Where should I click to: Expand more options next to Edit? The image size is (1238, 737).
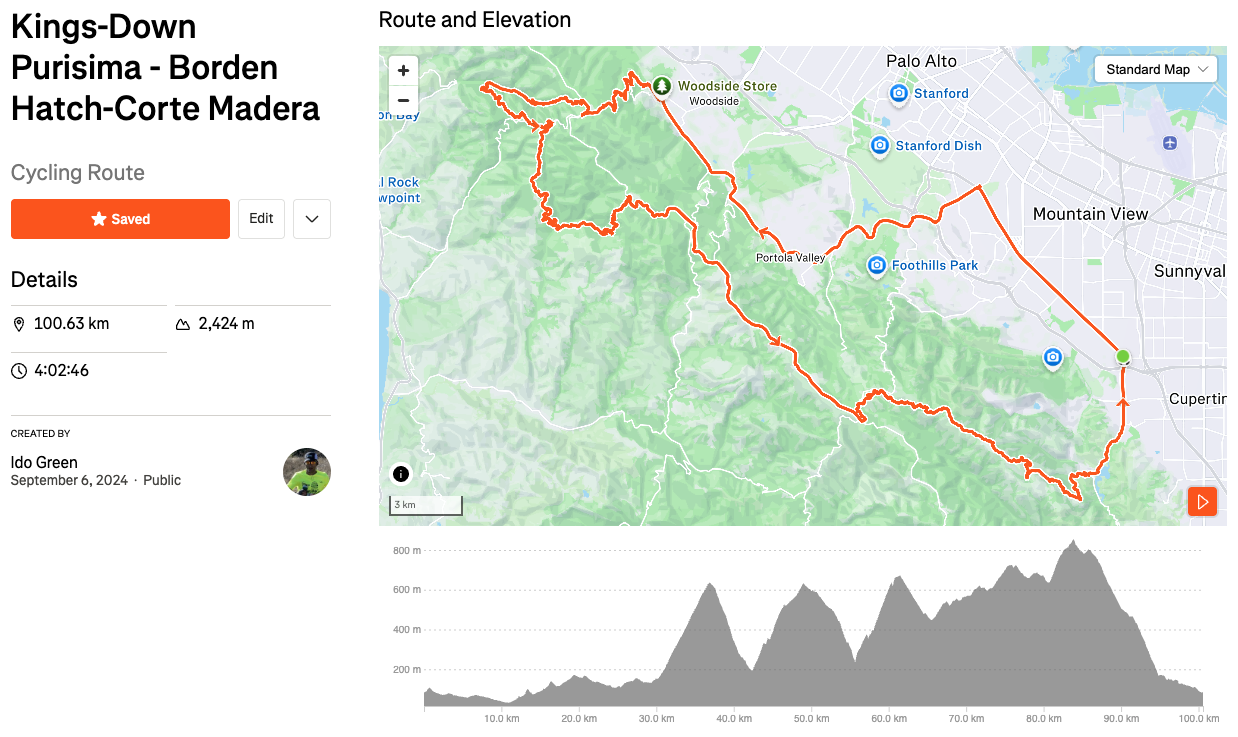(312, 219)
